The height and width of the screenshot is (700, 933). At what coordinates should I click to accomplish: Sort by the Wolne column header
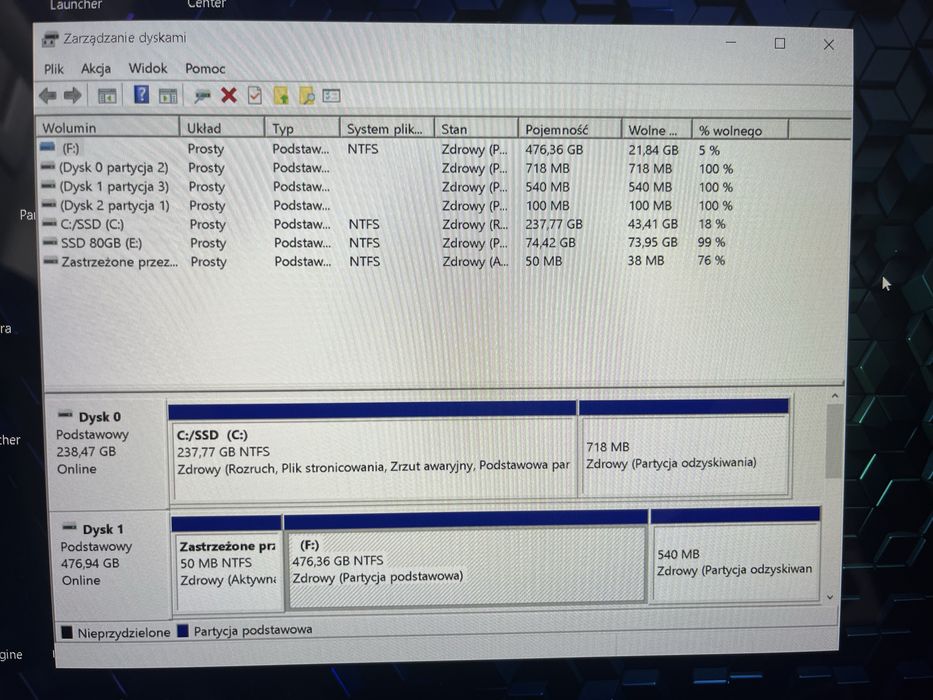[x=656, y=130]
